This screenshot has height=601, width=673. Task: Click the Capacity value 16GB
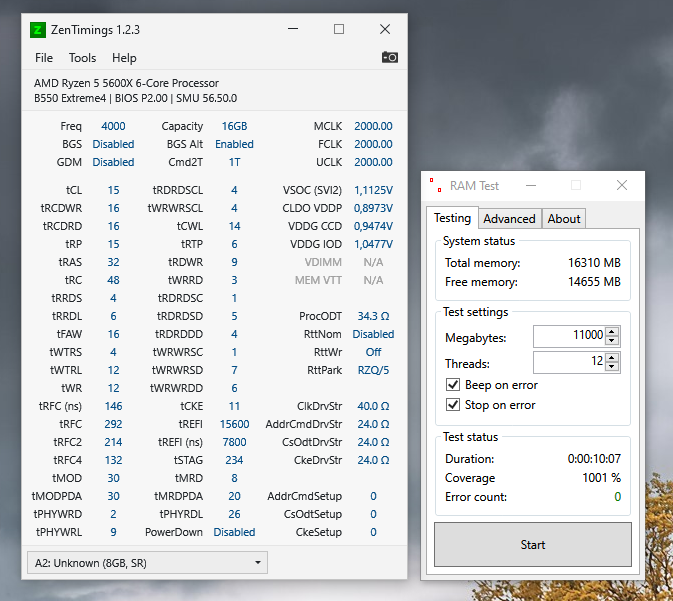click(x=234, y=126)
